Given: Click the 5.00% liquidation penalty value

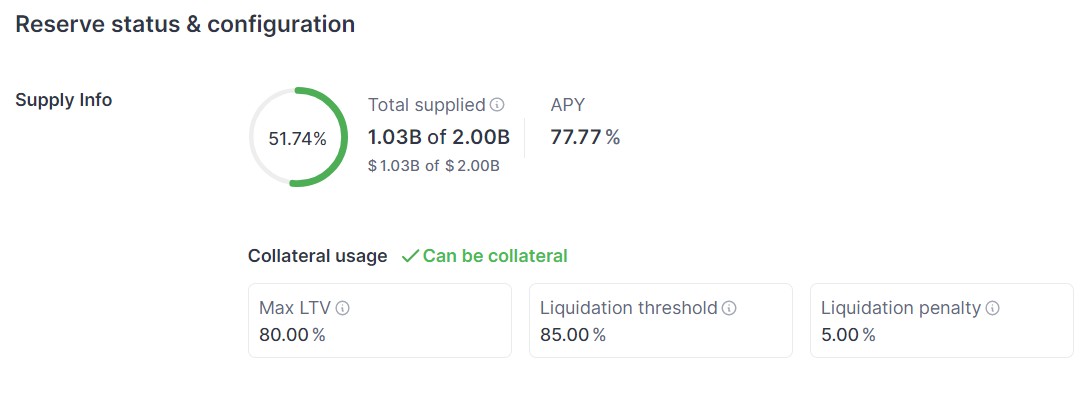Looking at the screenshot, I should point(848,335).
